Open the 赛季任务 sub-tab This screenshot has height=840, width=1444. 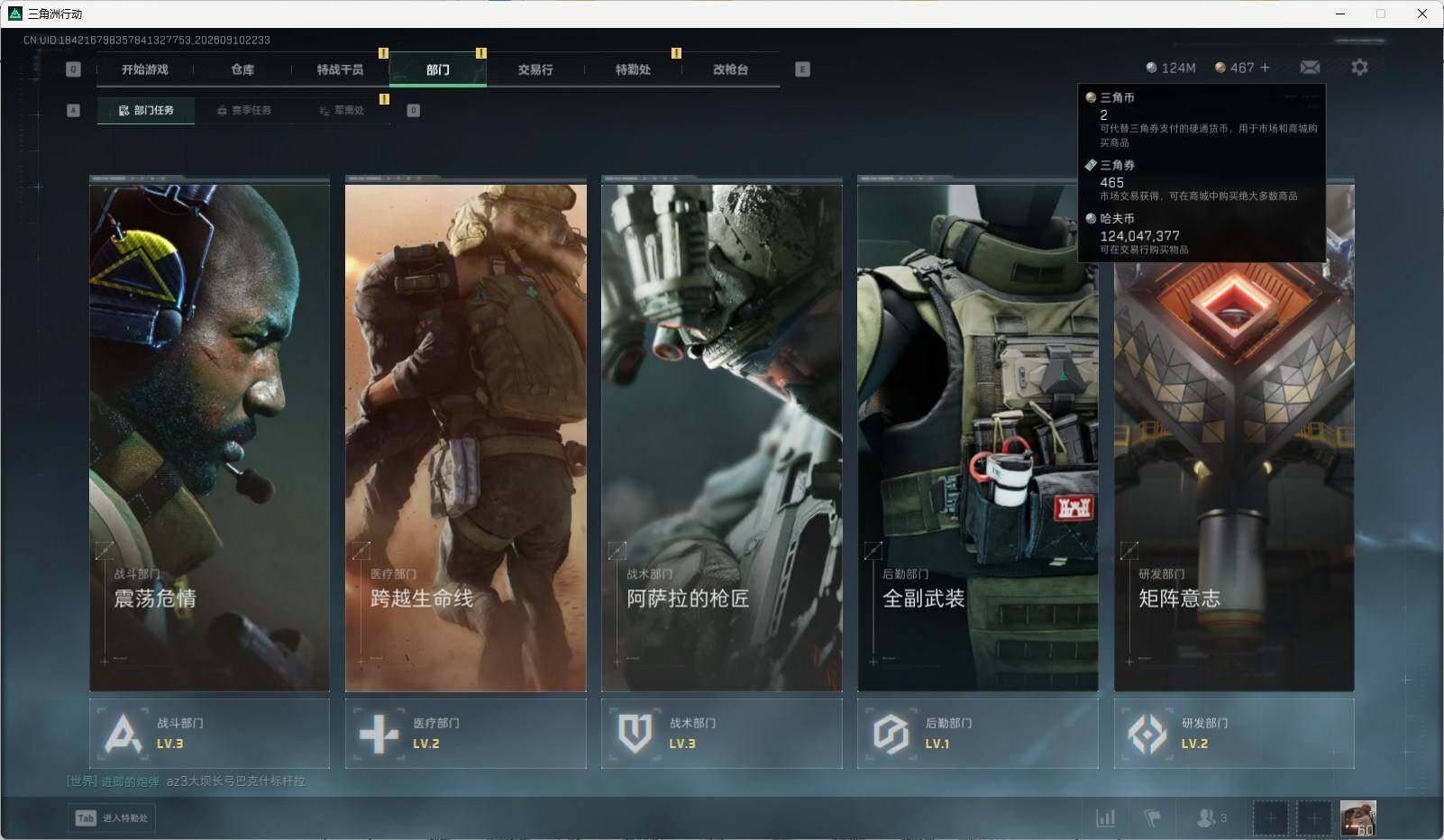(x=243, y=110)
